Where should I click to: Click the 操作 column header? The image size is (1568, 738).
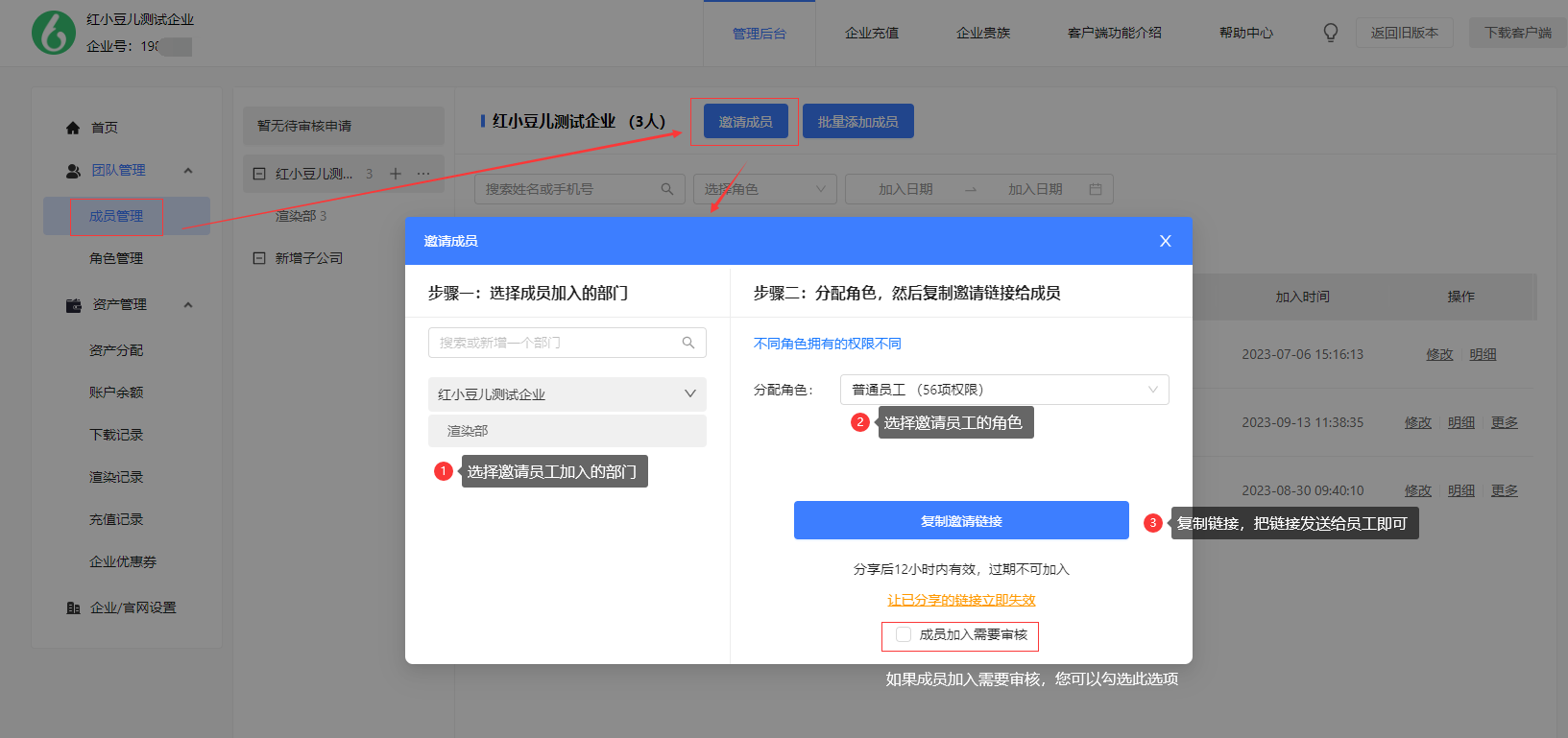[1461, 297]
